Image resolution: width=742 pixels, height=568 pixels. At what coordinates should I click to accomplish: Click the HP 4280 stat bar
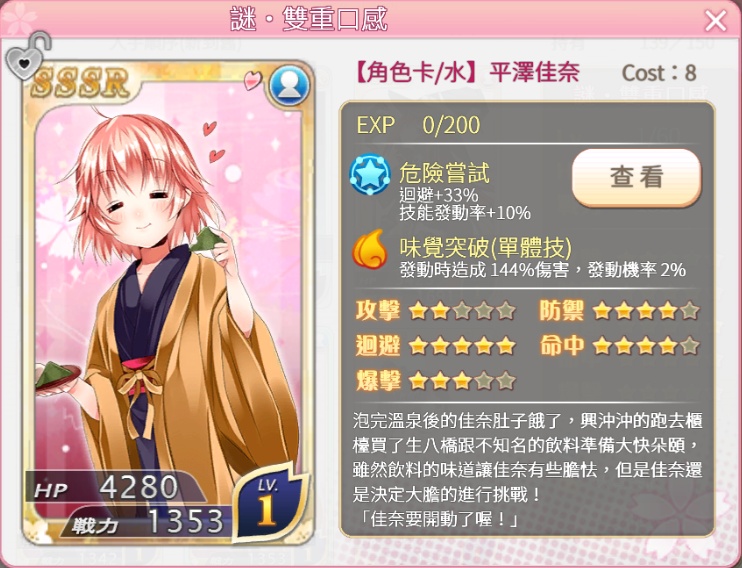pyautogui.click(x=114, y=487)
